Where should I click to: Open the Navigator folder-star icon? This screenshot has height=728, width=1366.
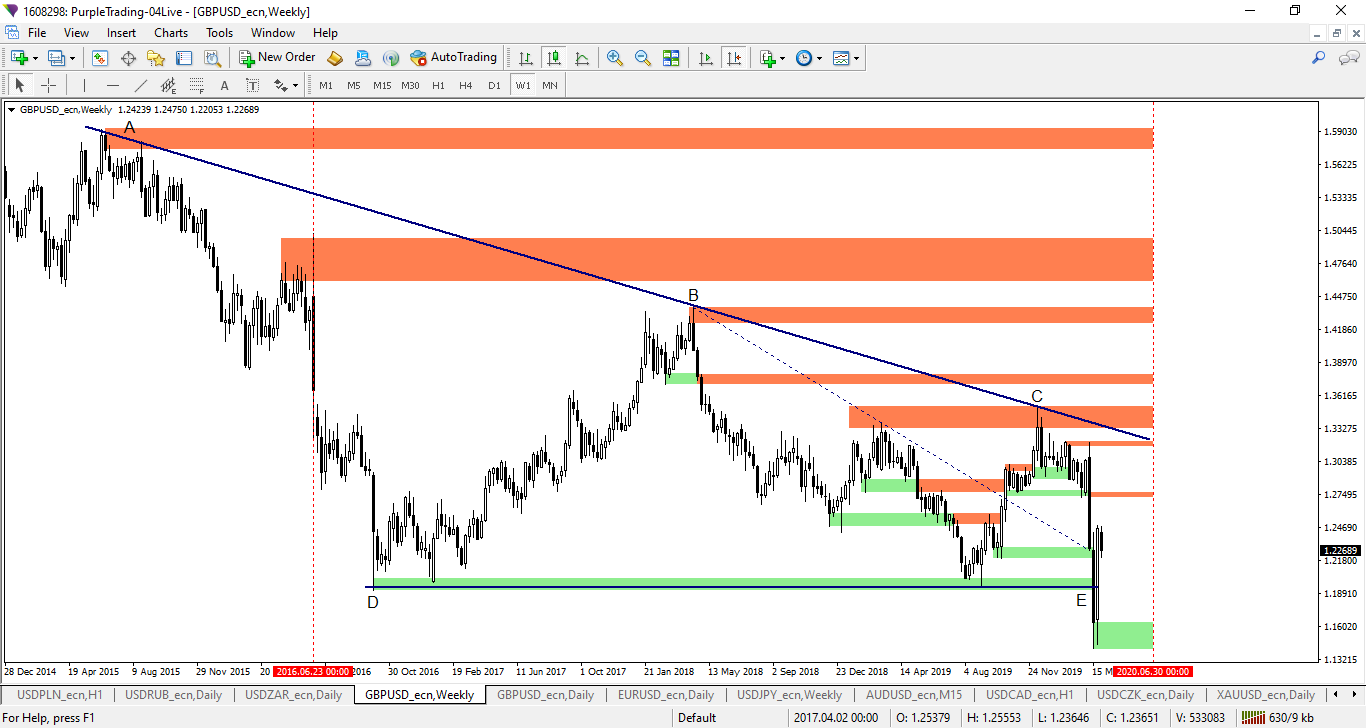tap(156, 58)
